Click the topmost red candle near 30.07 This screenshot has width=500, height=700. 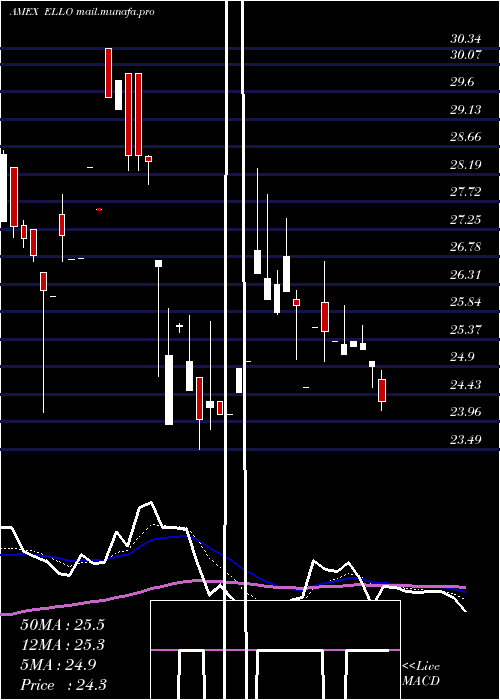coord(108,73)
